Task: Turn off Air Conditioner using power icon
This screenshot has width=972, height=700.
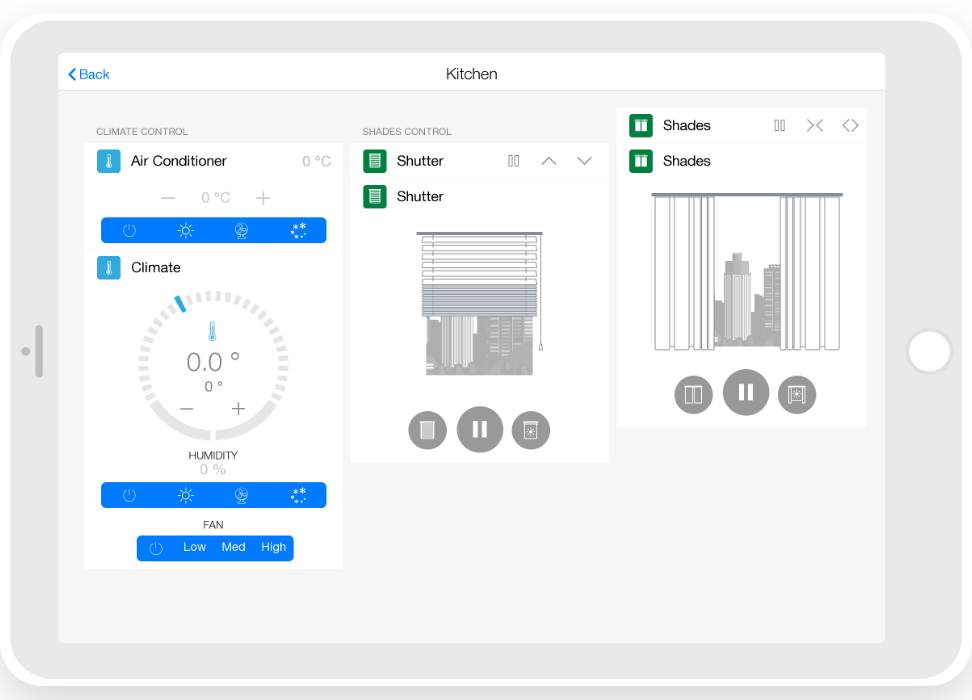Action: point(129,230)
